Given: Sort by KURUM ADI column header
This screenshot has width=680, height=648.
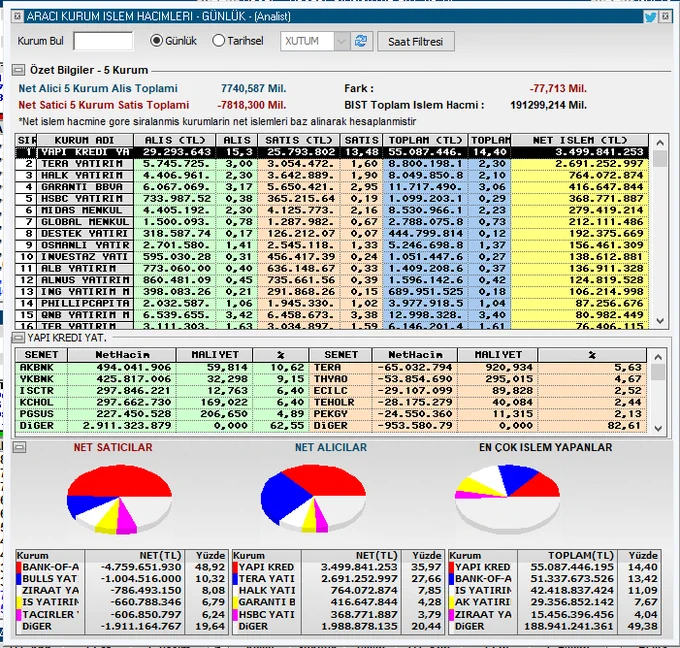Looking at the screenshot, I should [x=85, y=140].
